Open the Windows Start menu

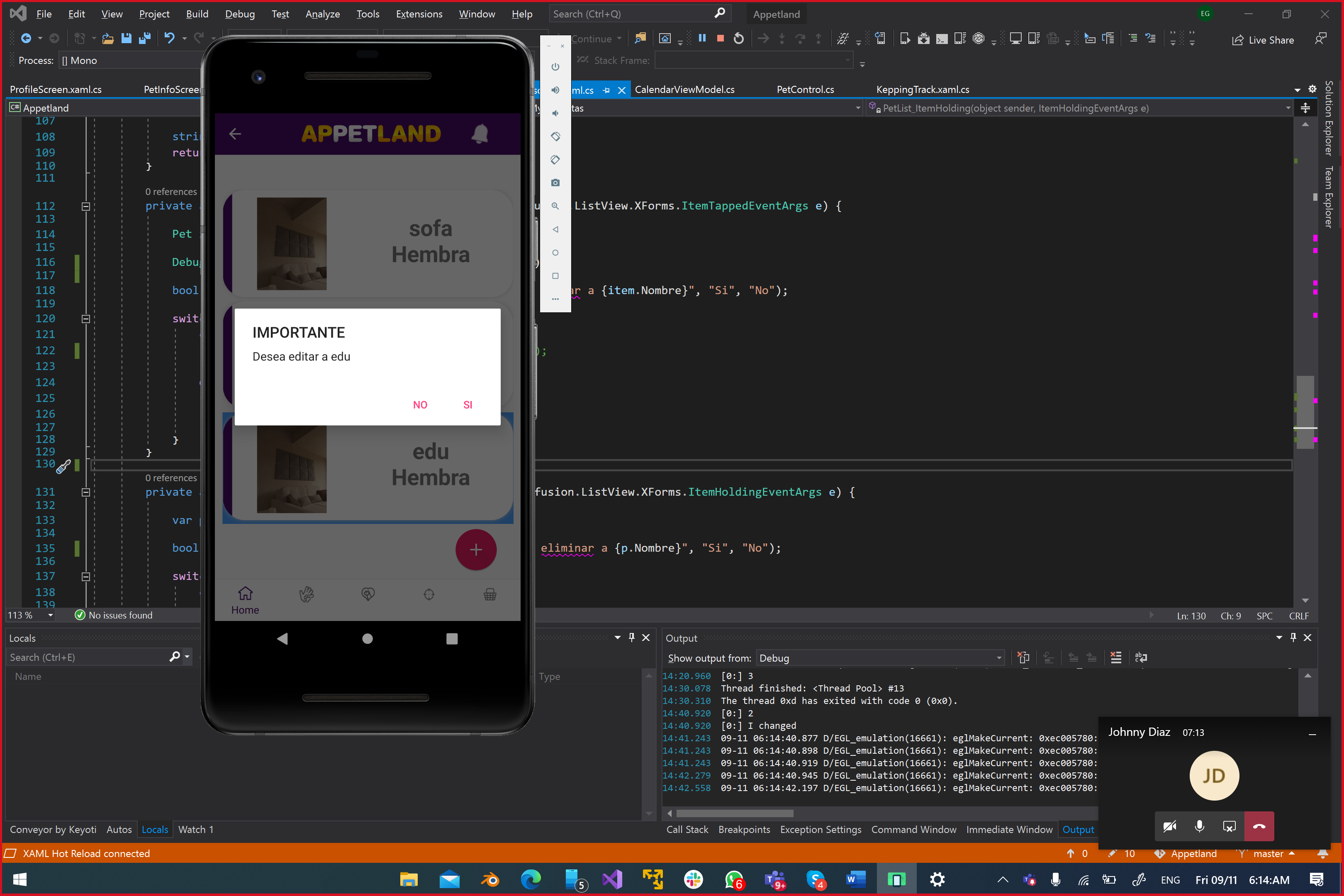point(19,879)
